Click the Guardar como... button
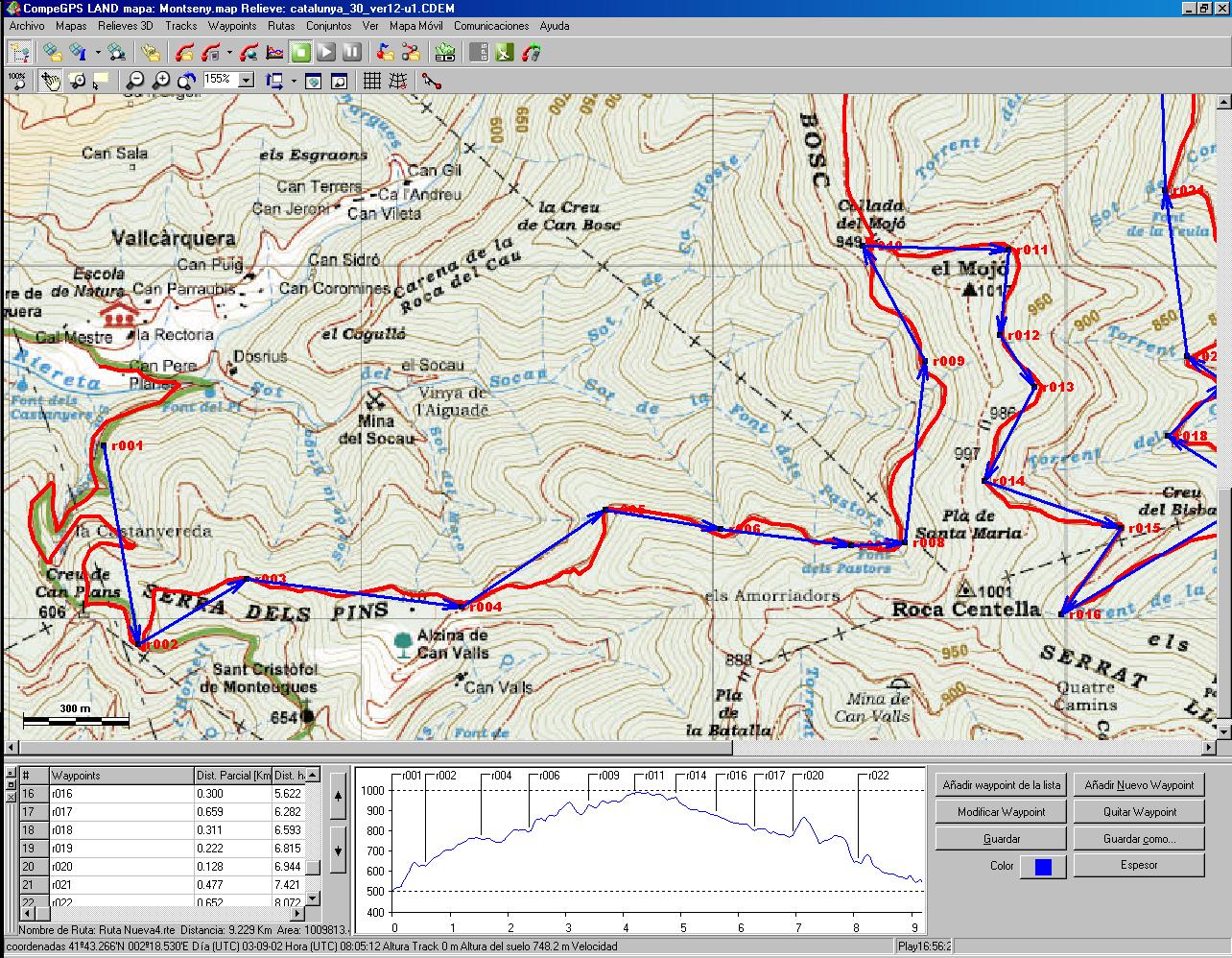The height and width of the screenshot is (958, 1232). point(1139,839)
